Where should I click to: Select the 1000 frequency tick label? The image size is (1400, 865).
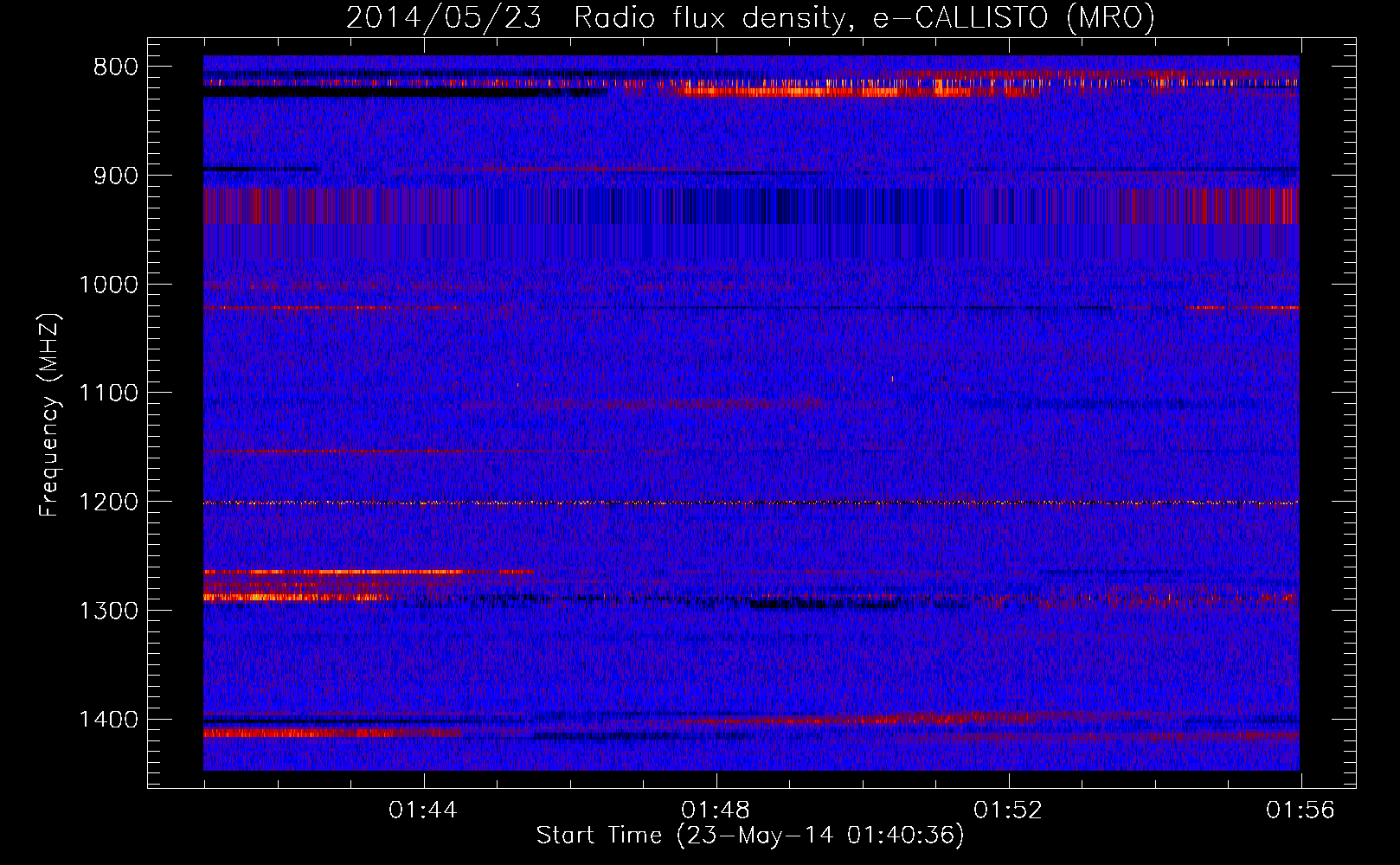pyautogui.click(x=108, y=285)
